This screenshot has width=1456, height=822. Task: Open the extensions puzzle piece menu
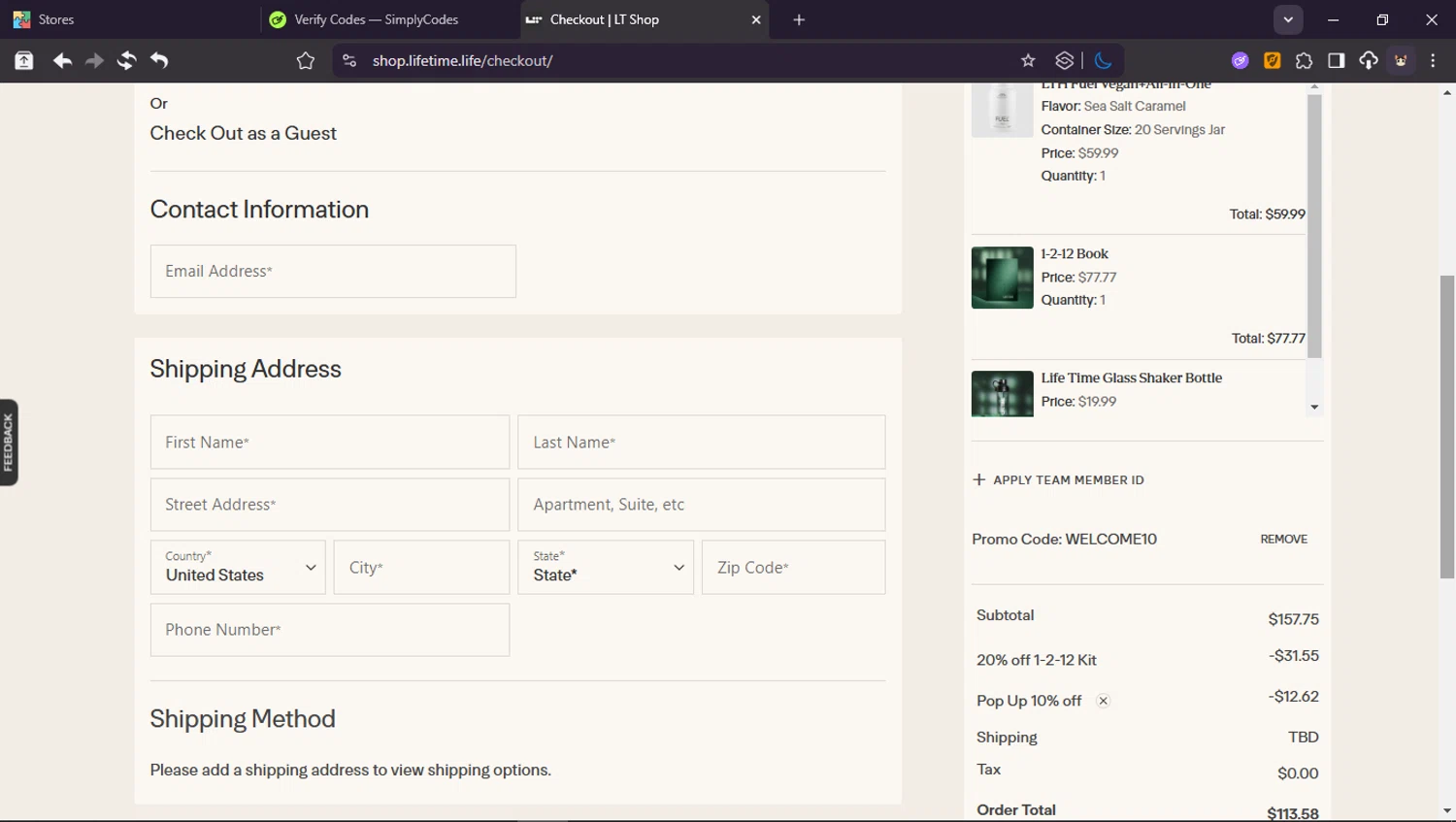click(1304, 60)
